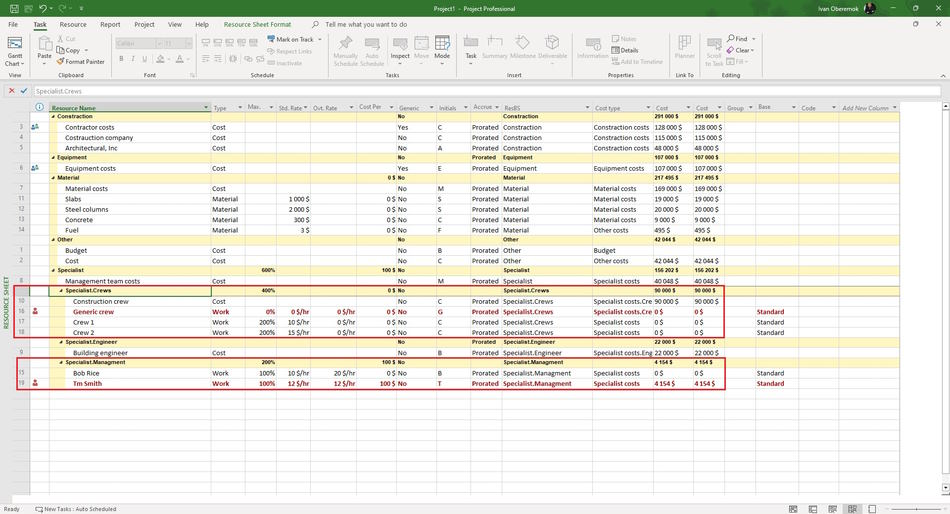The width and height of the screenshot is (950, 514).
Task: Click the Indicators column info icon
Action: 39,107
